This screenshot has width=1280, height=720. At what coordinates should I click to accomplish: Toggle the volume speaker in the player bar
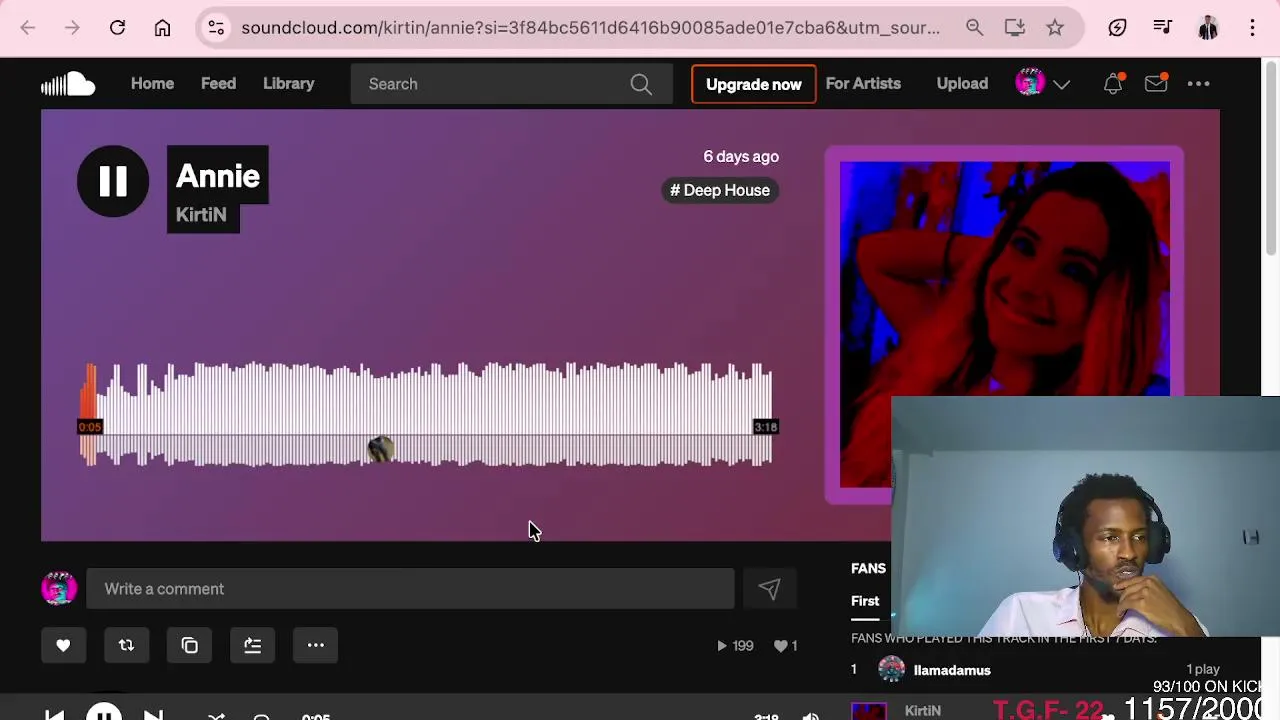[811, 715]
